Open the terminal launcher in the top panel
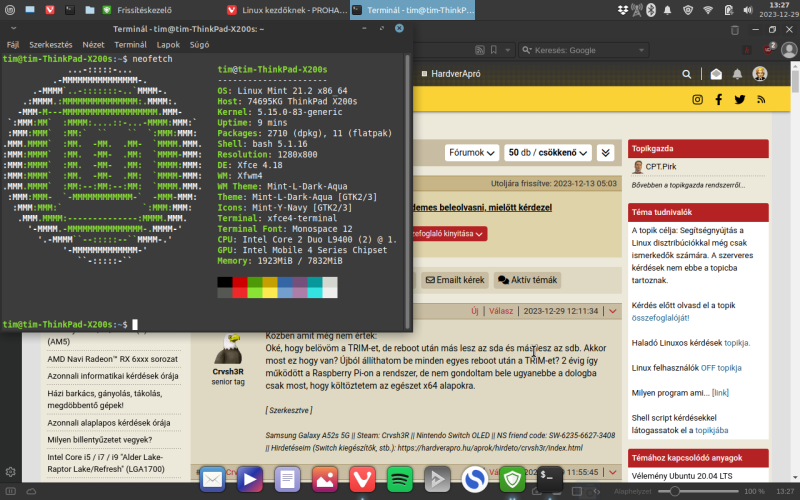This screenshot has height=500, width=800. (x=70, y=10)
